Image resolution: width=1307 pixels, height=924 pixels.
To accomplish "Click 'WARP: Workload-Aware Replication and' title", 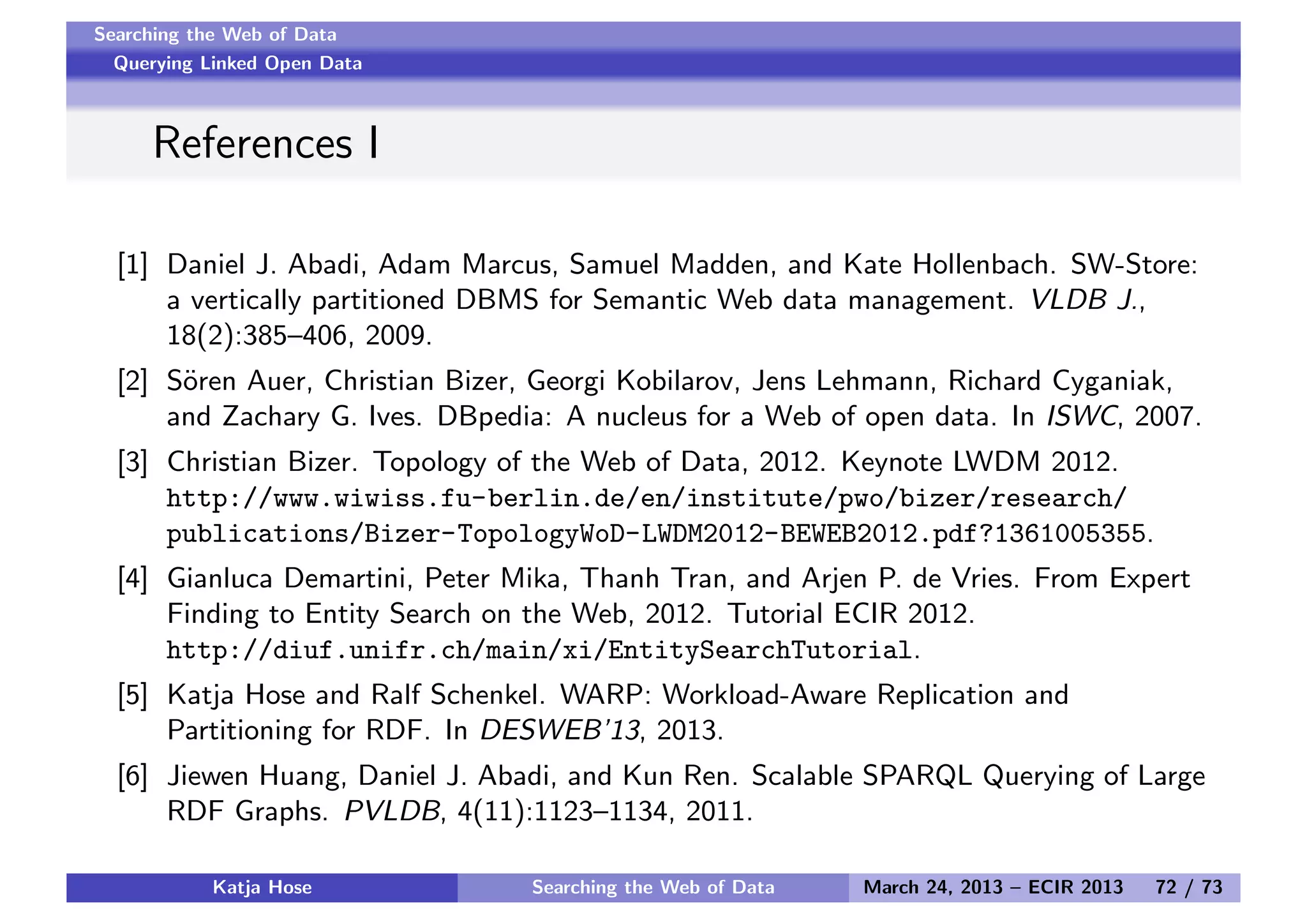I will 814,696.
